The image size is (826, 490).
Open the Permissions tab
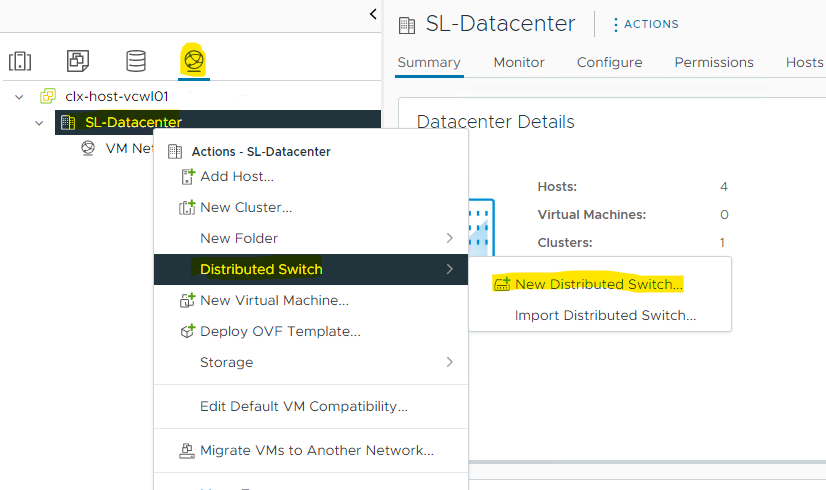(x=713, y=62)
